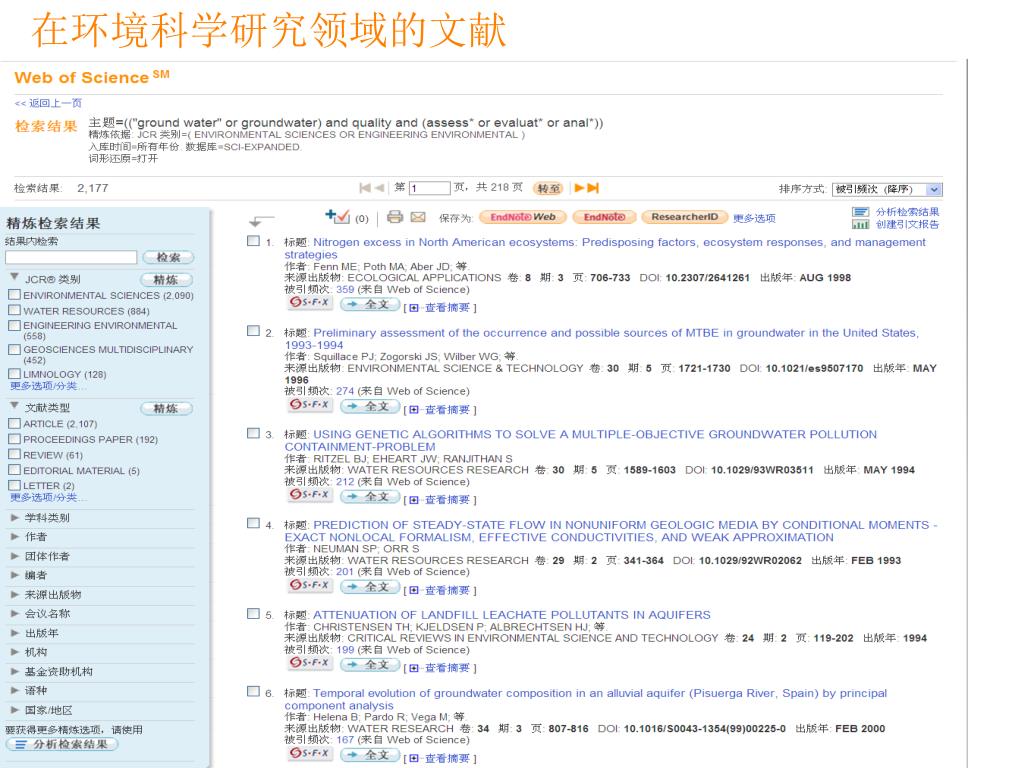Viewport: 1024px width, 768px height.
Task: Expand abstract plus icon for result 5
Action: (x=414, y=668)
